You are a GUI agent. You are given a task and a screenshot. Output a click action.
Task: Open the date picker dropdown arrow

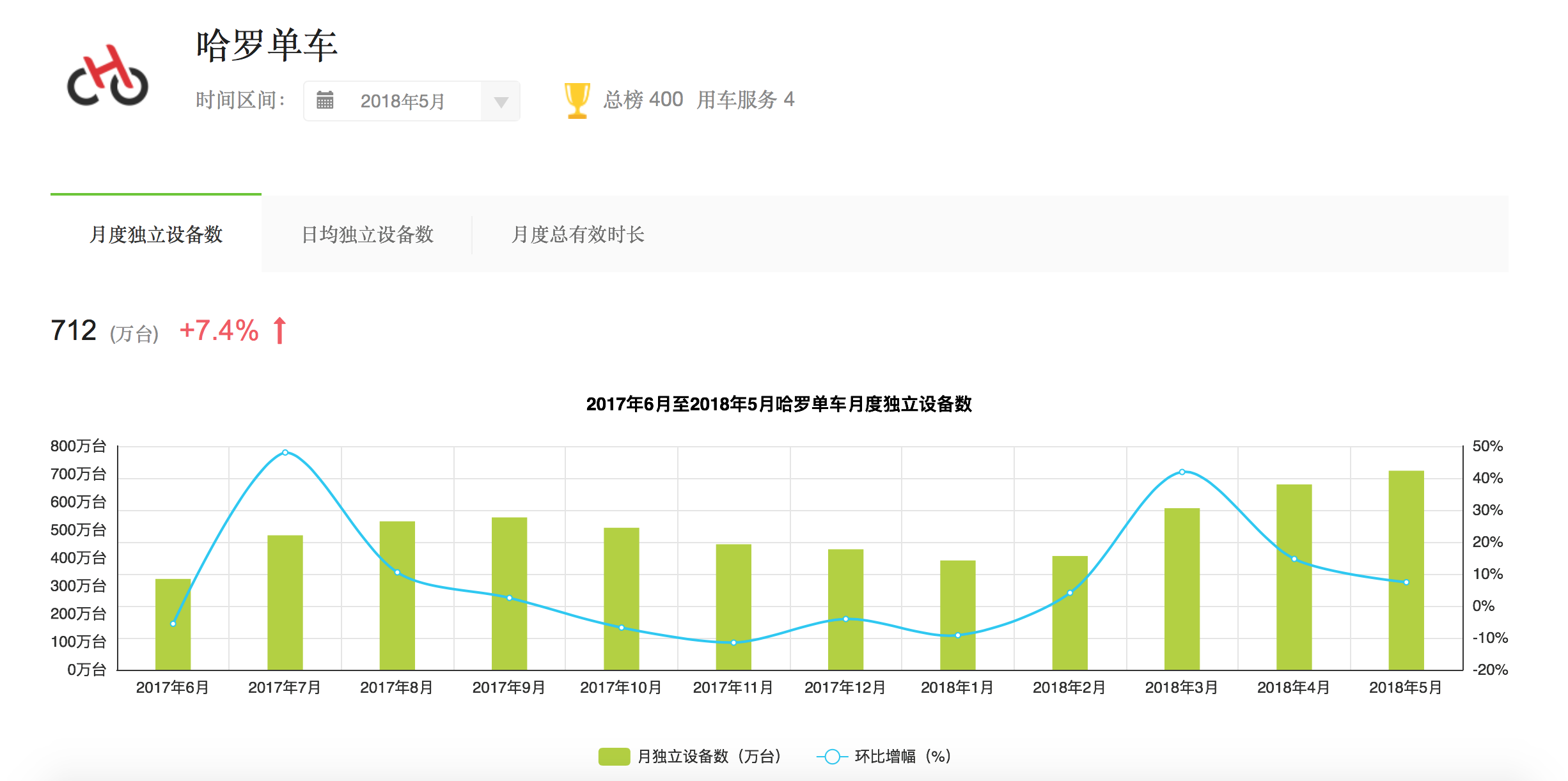[501, 102]
